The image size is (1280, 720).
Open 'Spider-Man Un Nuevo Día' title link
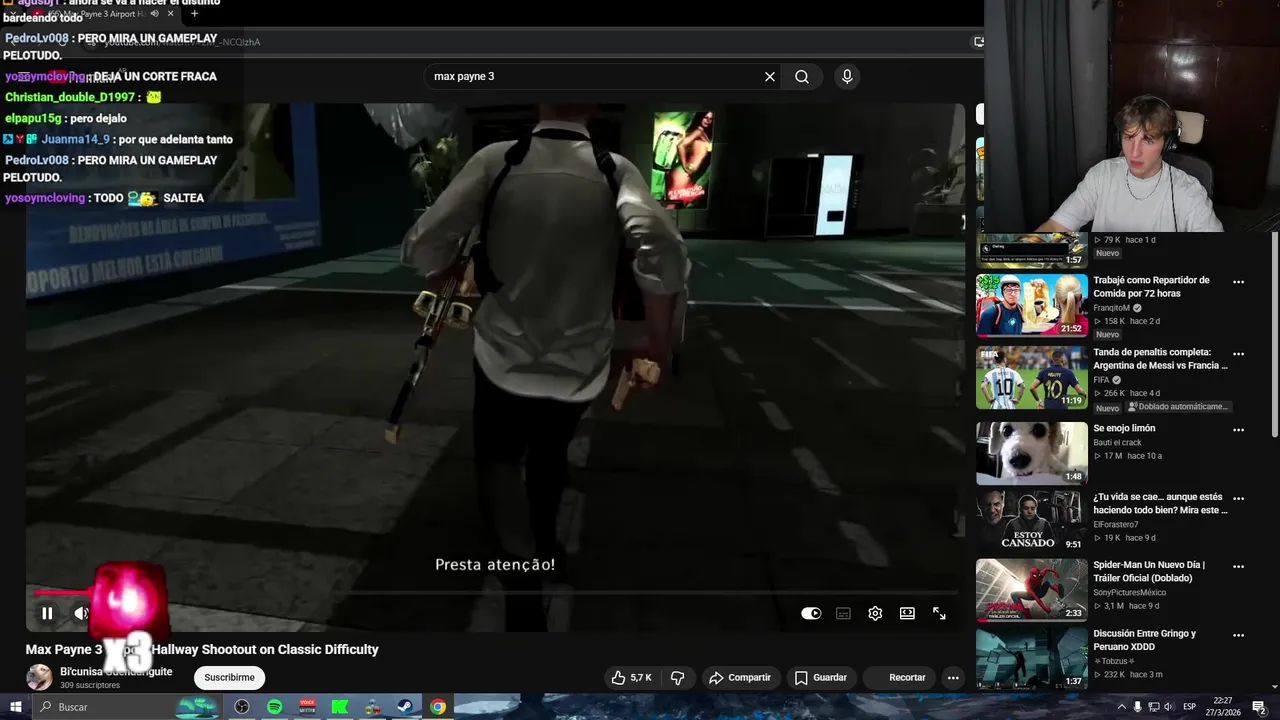[1149, 571]
